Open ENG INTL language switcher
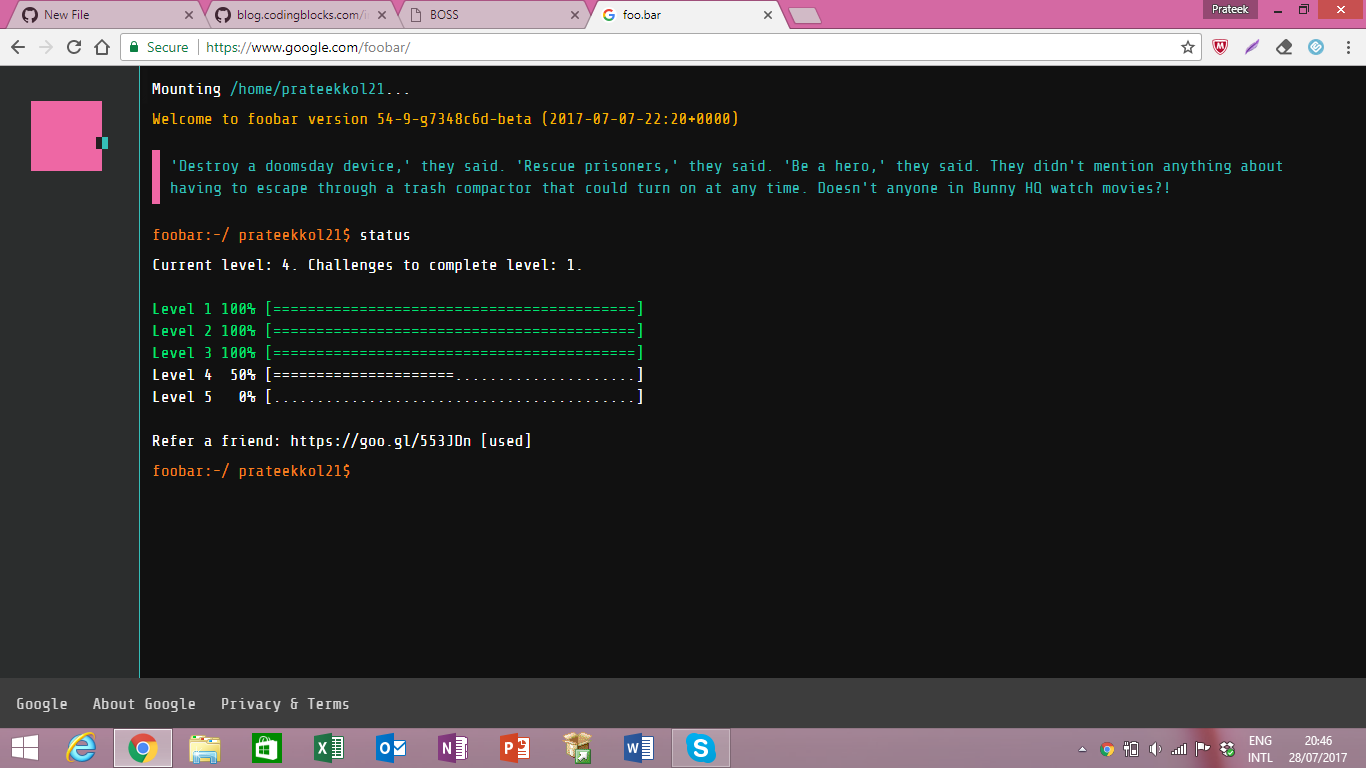This screenshot has height=768, width=1366. coord(1260,749)
